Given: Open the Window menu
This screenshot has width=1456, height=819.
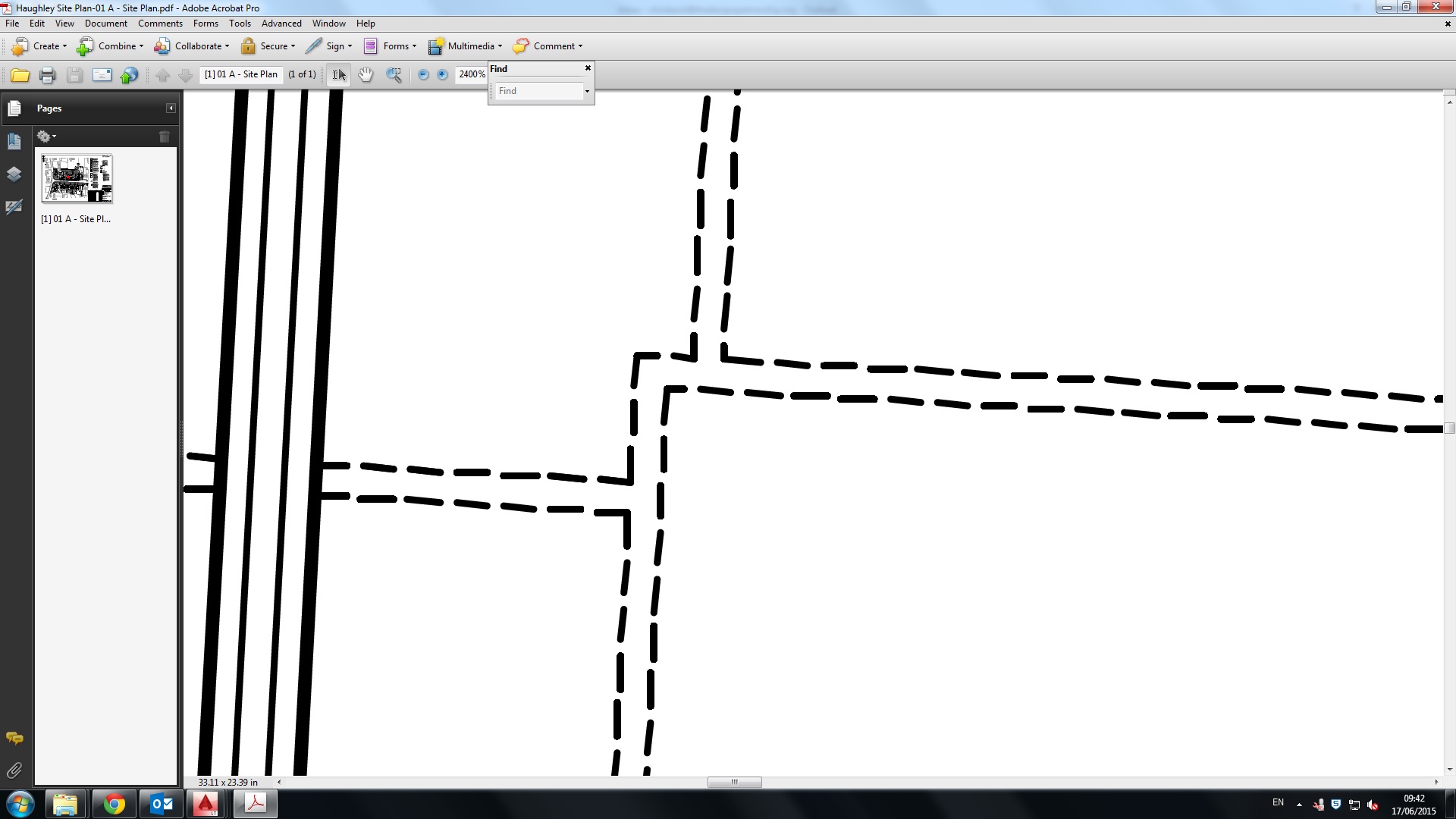Looking at the screenshot, I should tap(328, 23).
